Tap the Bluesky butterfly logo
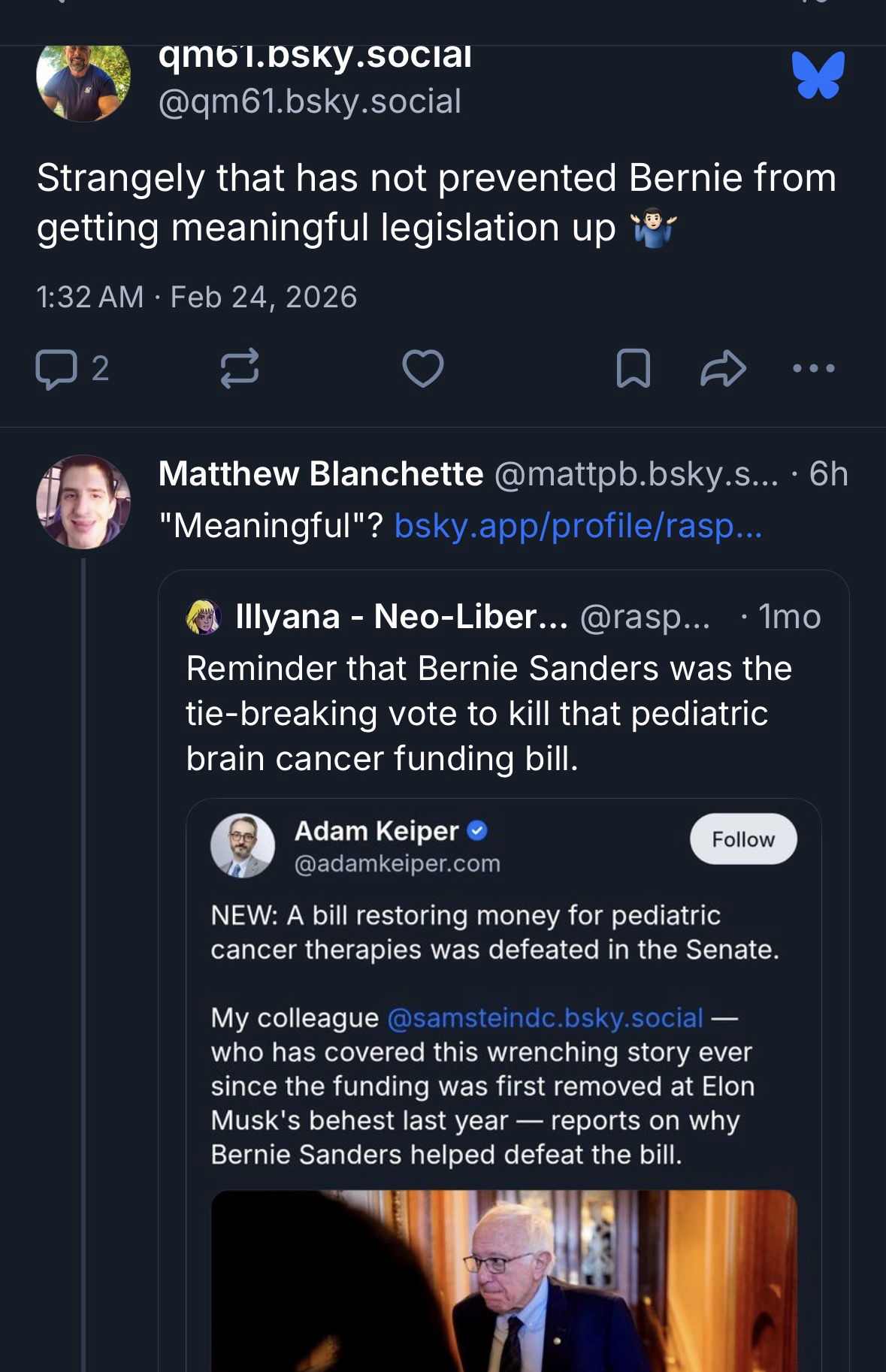The height and width of the screenshot is (1372, 886). tap(818, 75)
